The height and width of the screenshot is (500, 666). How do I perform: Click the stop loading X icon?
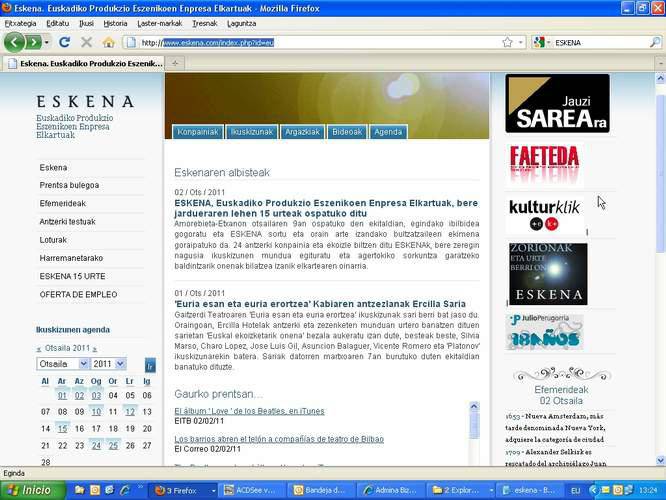tap(87, 42)
